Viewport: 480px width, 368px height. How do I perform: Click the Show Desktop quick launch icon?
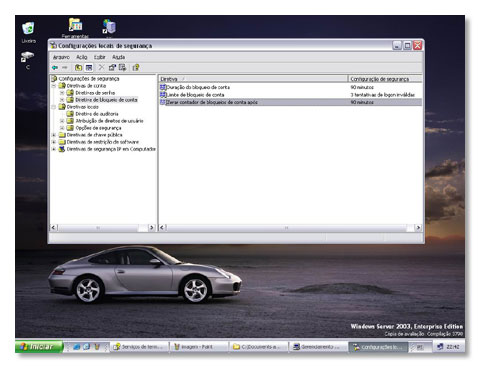point(87,347)
